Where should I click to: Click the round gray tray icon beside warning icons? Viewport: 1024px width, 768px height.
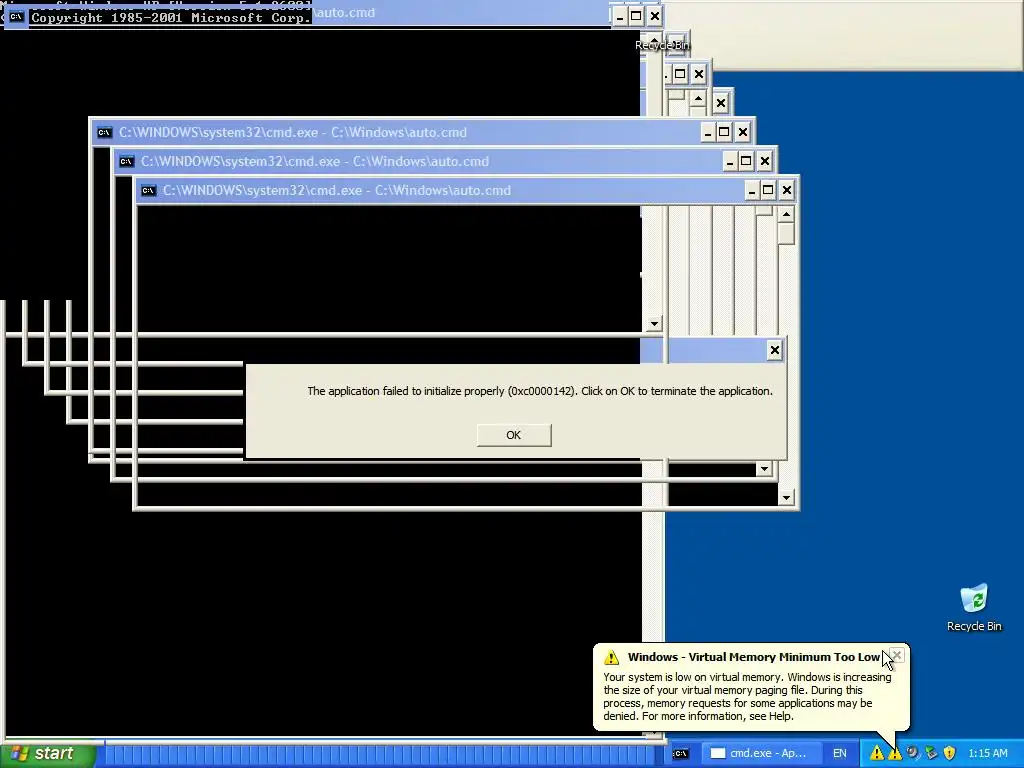[913, 753]
